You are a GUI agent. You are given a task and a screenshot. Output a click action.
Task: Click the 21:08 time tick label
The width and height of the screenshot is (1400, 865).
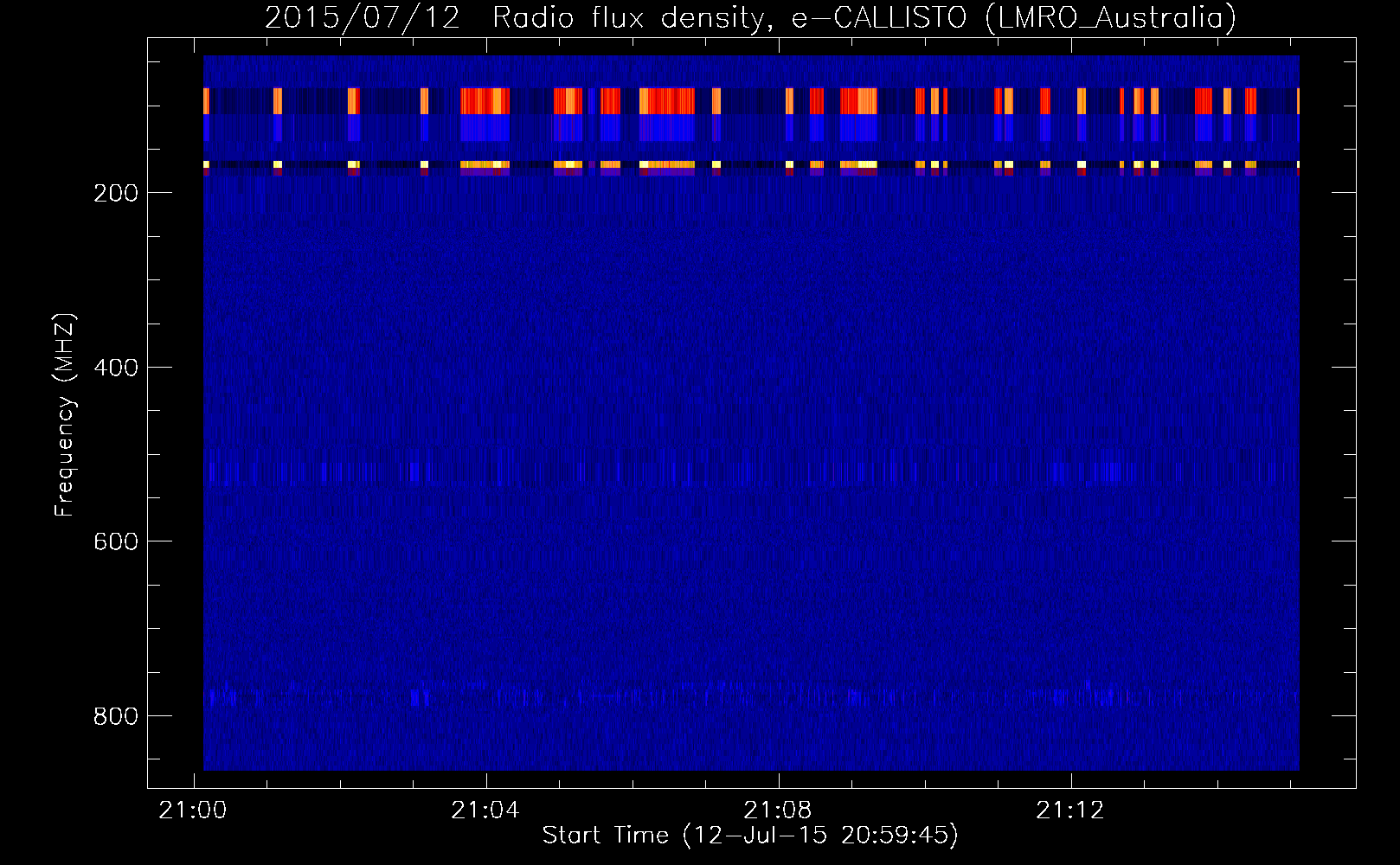pos(778,811)
